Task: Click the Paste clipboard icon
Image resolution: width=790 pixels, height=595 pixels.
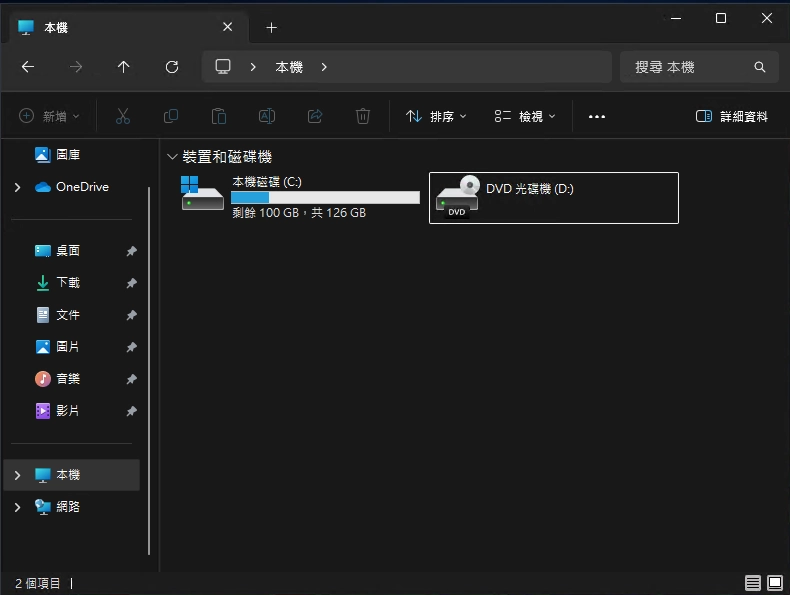Action: pyautogui.click(x=219, y=116)
